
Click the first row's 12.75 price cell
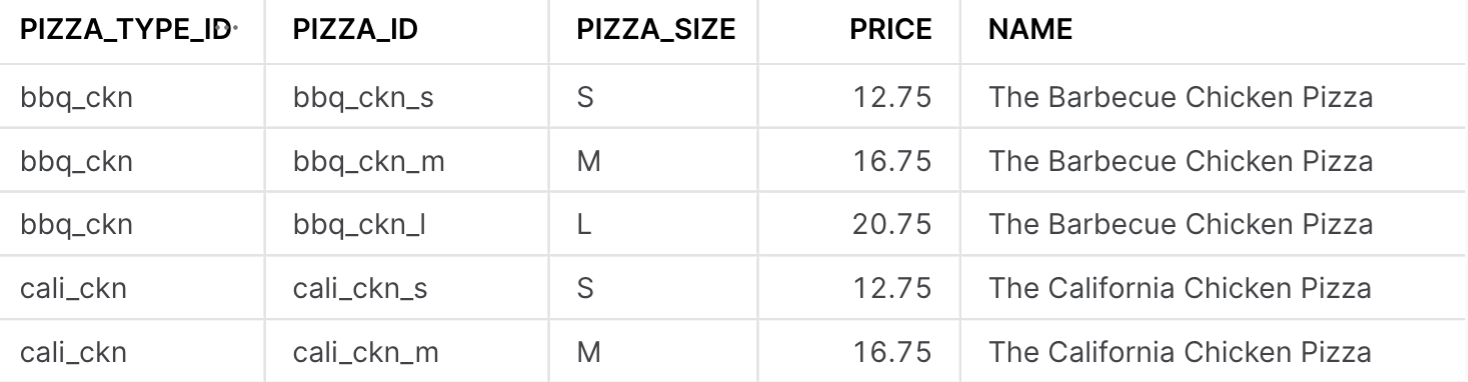pyautogui.click(x=864, y=98)
